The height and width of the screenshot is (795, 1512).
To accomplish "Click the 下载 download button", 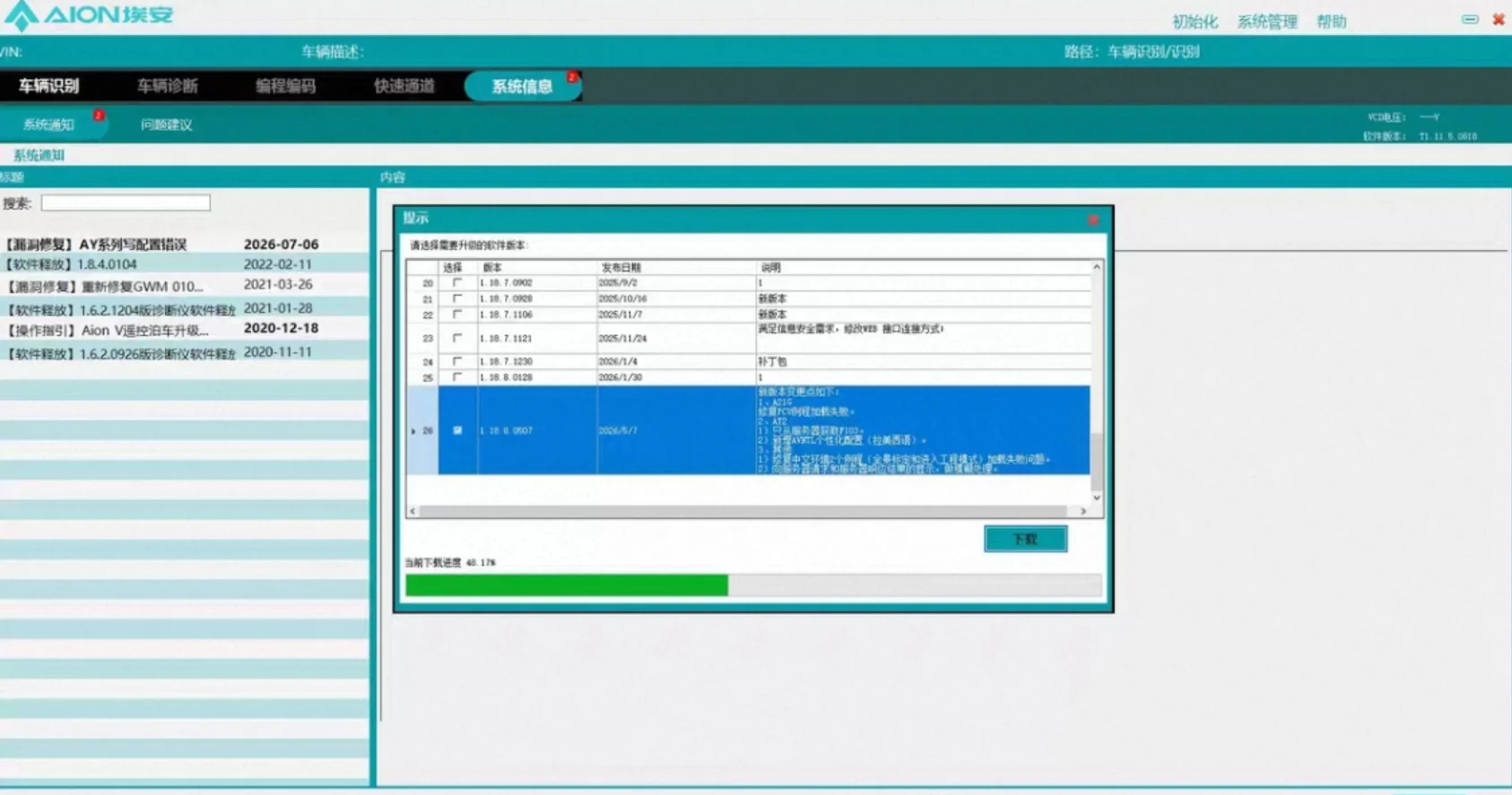I will [x=1025, y=539].
